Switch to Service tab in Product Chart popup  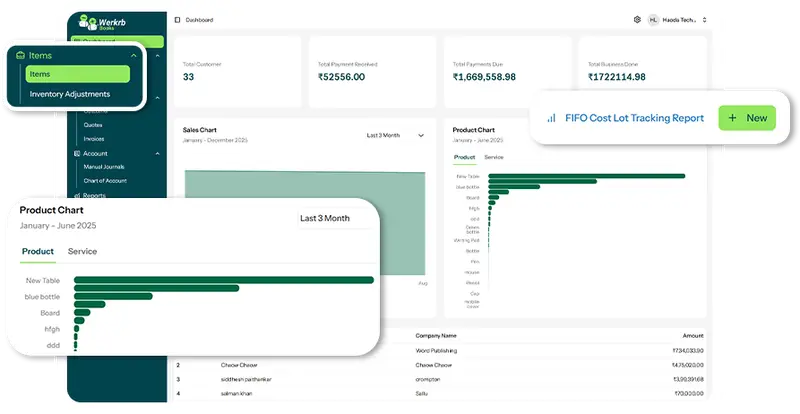point(82,251)
